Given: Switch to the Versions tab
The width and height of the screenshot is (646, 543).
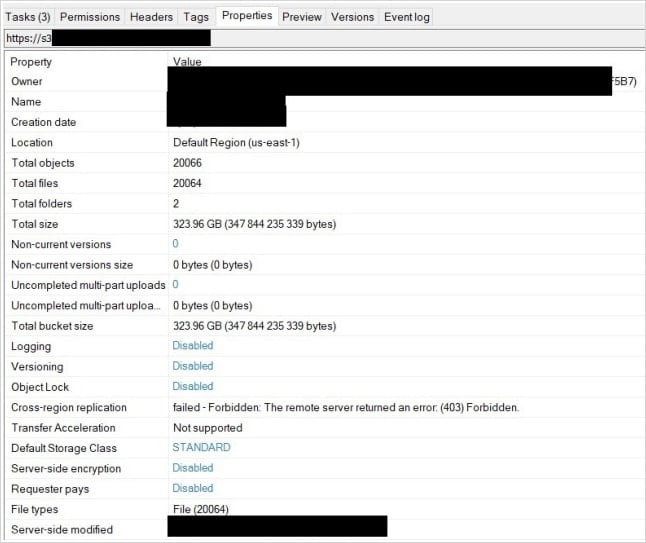Looking at the screenshot, I should 352,17.
